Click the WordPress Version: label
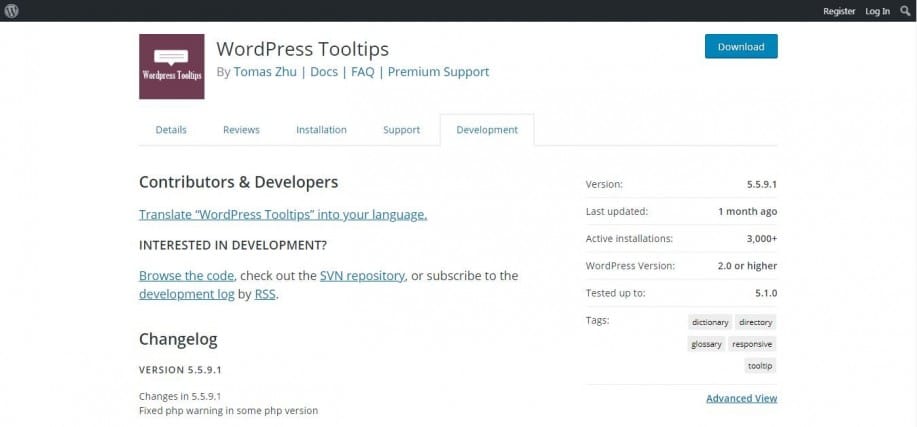 [x=630, y=266]
